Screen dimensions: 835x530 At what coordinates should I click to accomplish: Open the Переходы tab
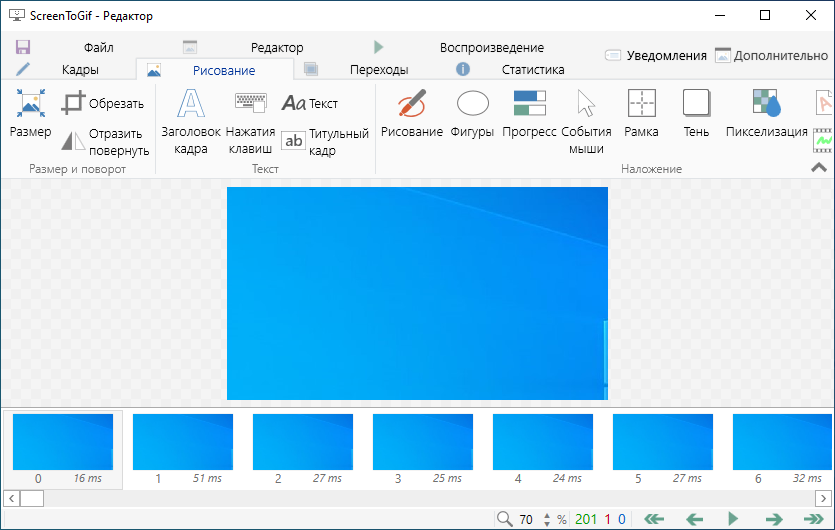click(379, 70)
